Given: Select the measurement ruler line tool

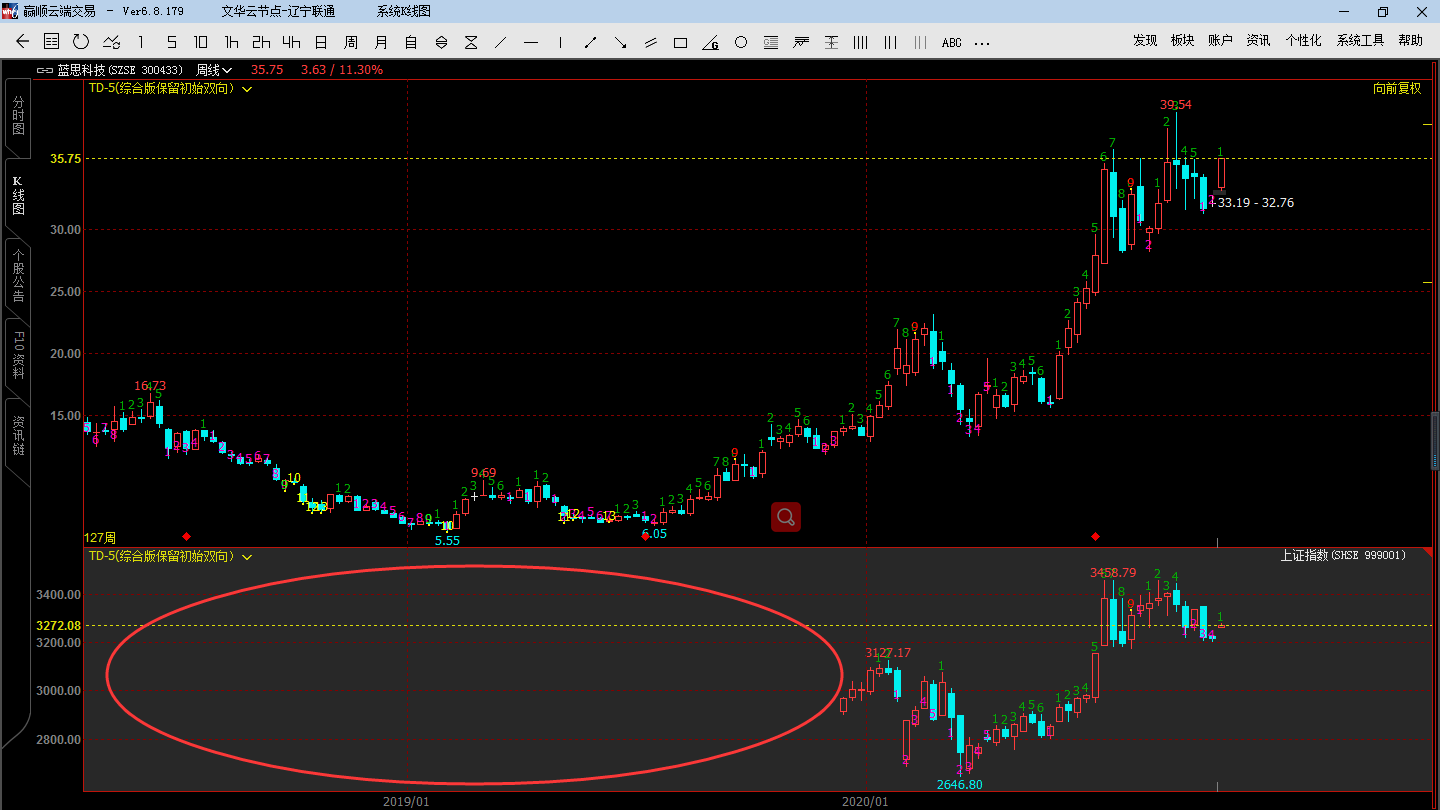Looking at the screenshot, I should click(831, 42).
